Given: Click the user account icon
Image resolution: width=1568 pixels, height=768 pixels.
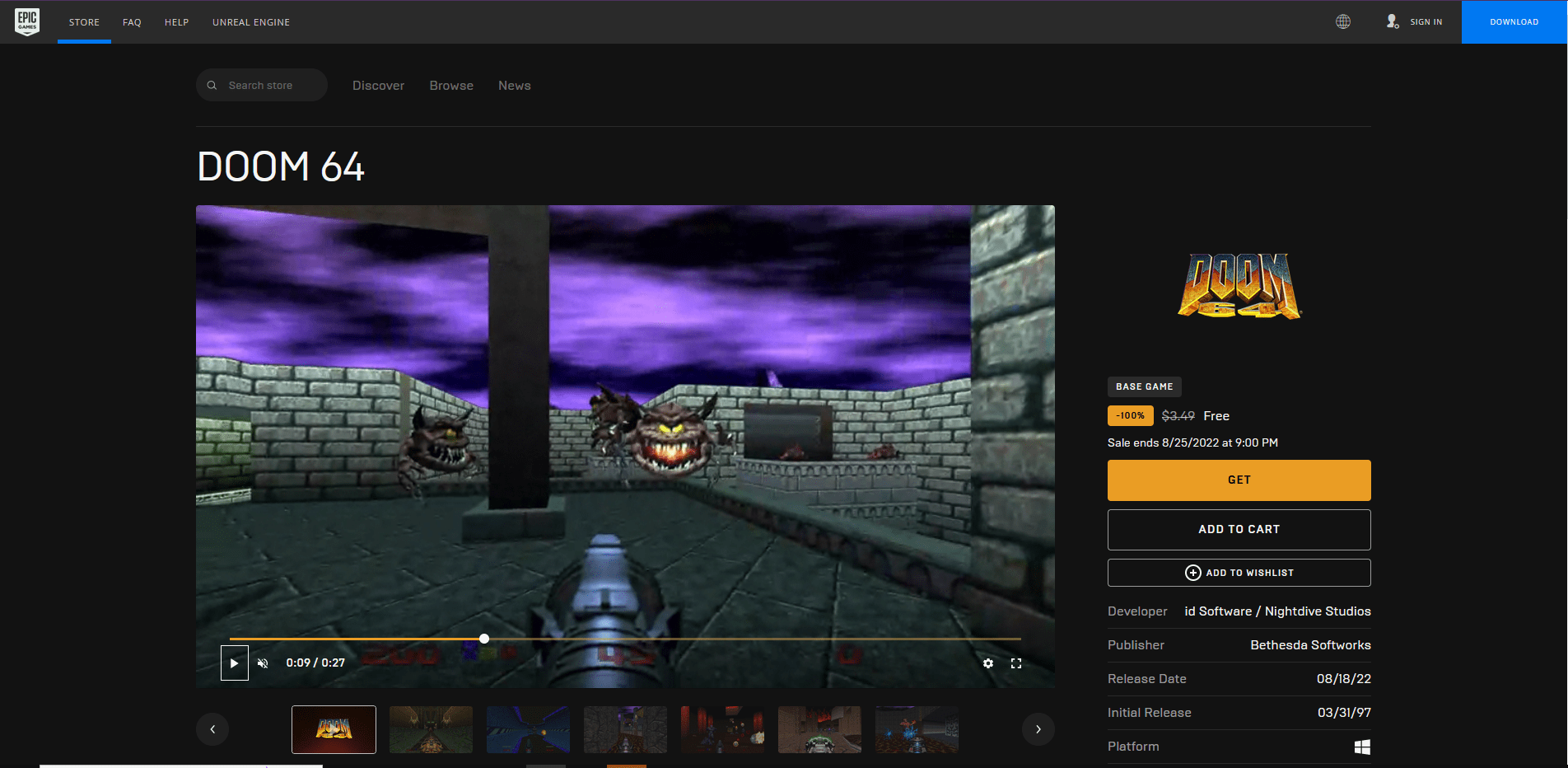Looking at the screenshot, I should point(1392,22).
